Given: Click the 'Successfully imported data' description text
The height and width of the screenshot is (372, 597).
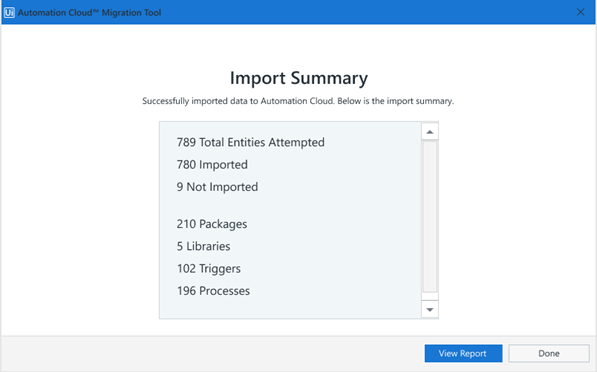Looking at the screenshot, I should [298, 101].
